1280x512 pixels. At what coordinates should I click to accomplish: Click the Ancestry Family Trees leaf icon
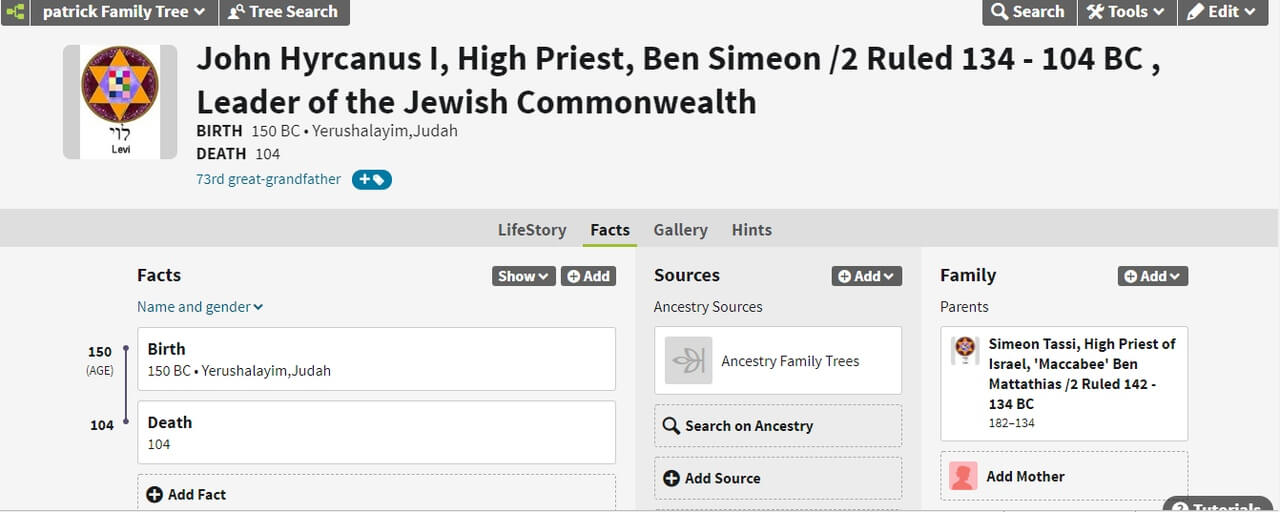tap(689, 361)
